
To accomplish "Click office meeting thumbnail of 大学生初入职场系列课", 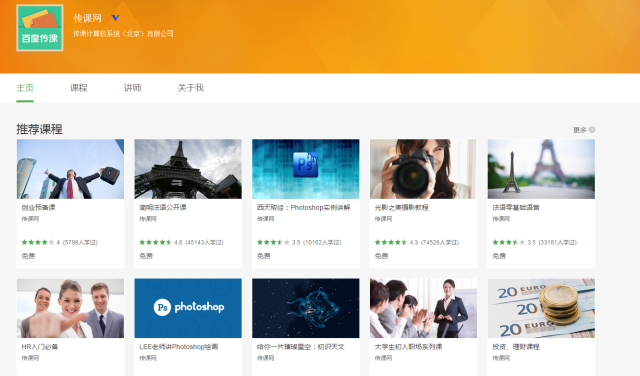I will point(423,308).
